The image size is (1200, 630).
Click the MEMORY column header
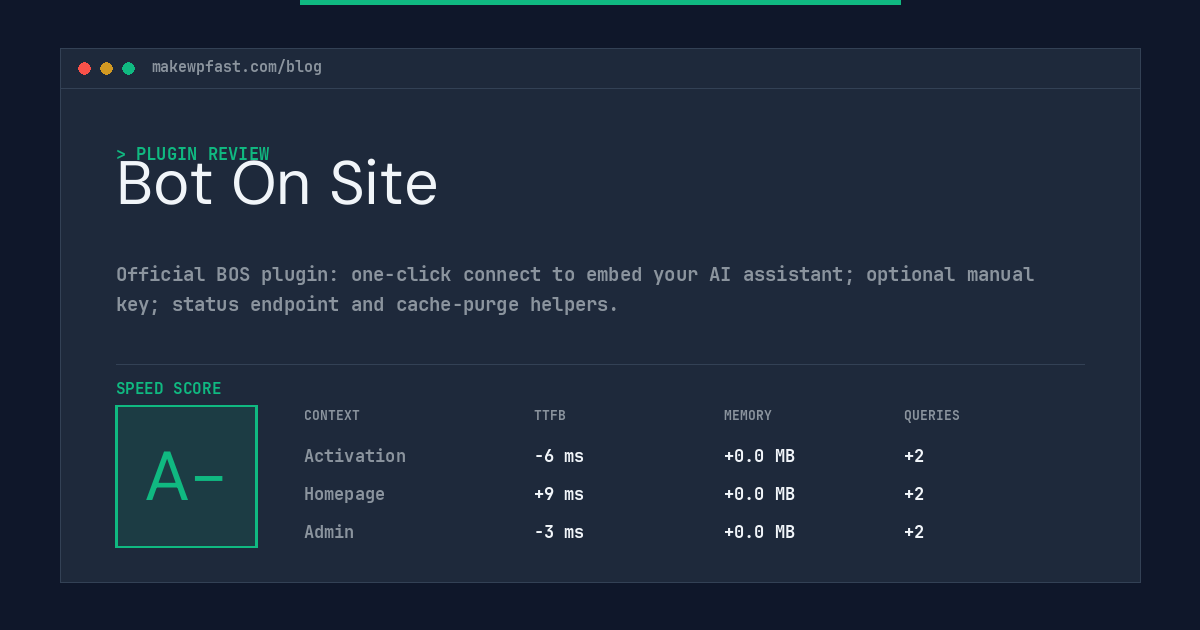pyautogui.click(x=748, y=416)
